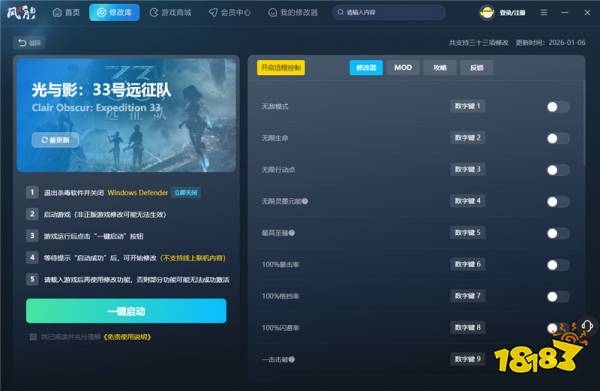This screenshot has height=391, width=600.
Task: Click the update button on game banner
Action: point(55,140)
